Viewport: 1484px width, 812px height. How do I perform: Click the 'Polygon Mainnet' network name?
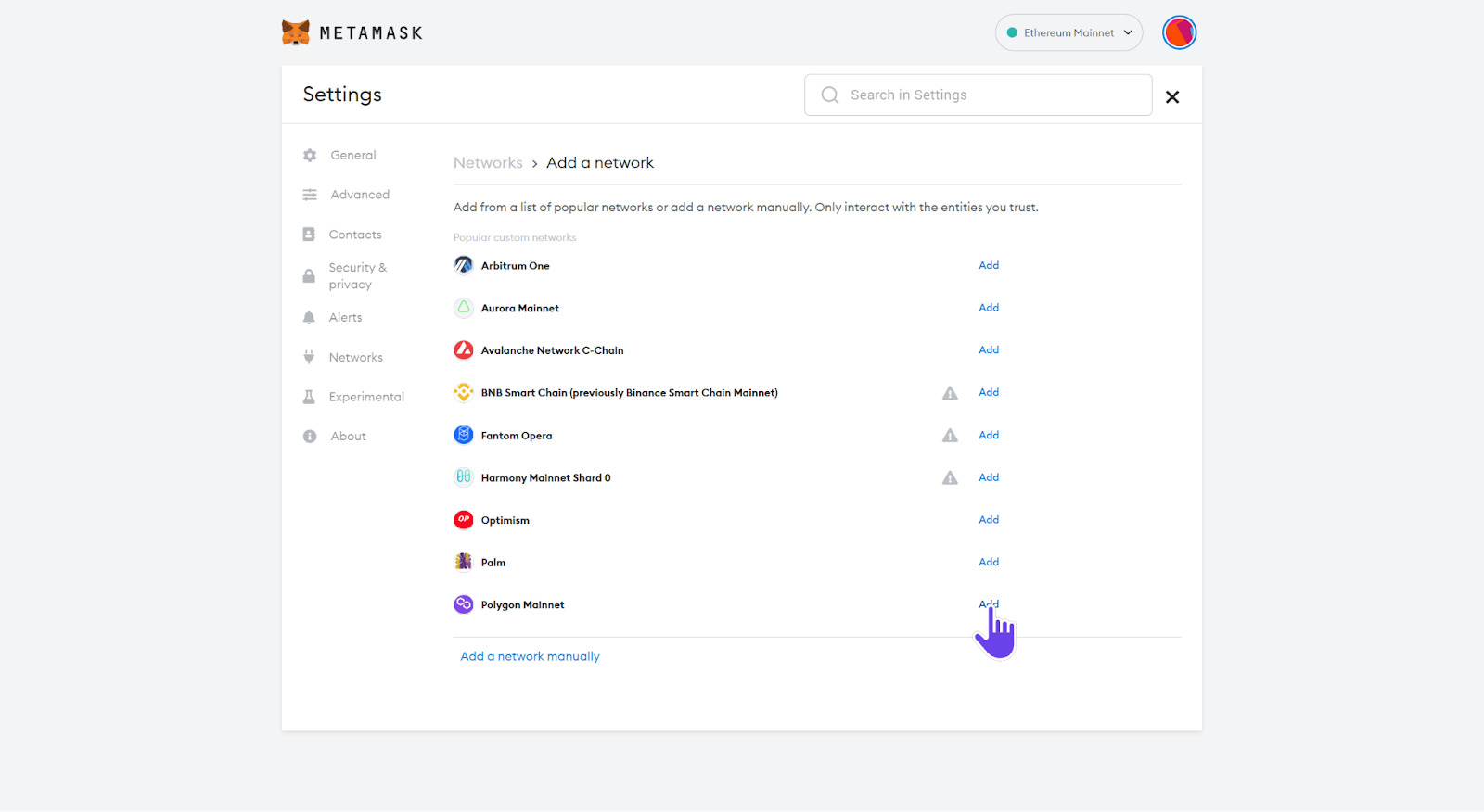pyautogui.click(x=522, y=605)
